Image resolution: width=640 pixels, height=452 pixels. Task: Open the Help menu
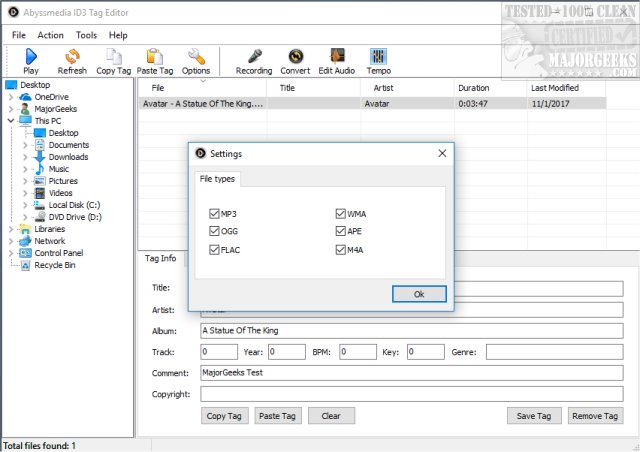[118, 35]
